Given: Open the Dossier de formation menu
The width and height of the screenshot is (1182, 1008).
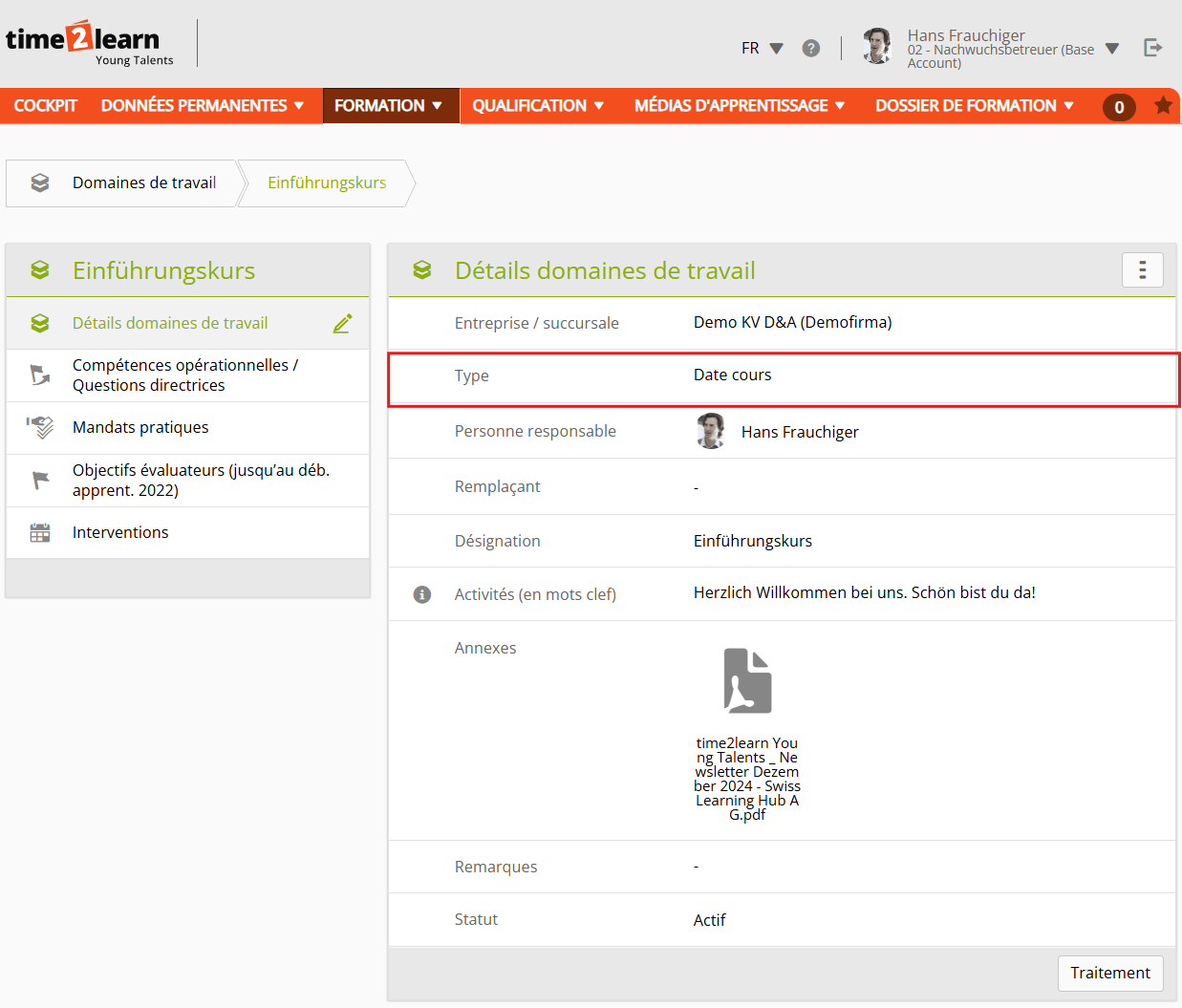Looking at the screenshot, I should click(974, 106).
